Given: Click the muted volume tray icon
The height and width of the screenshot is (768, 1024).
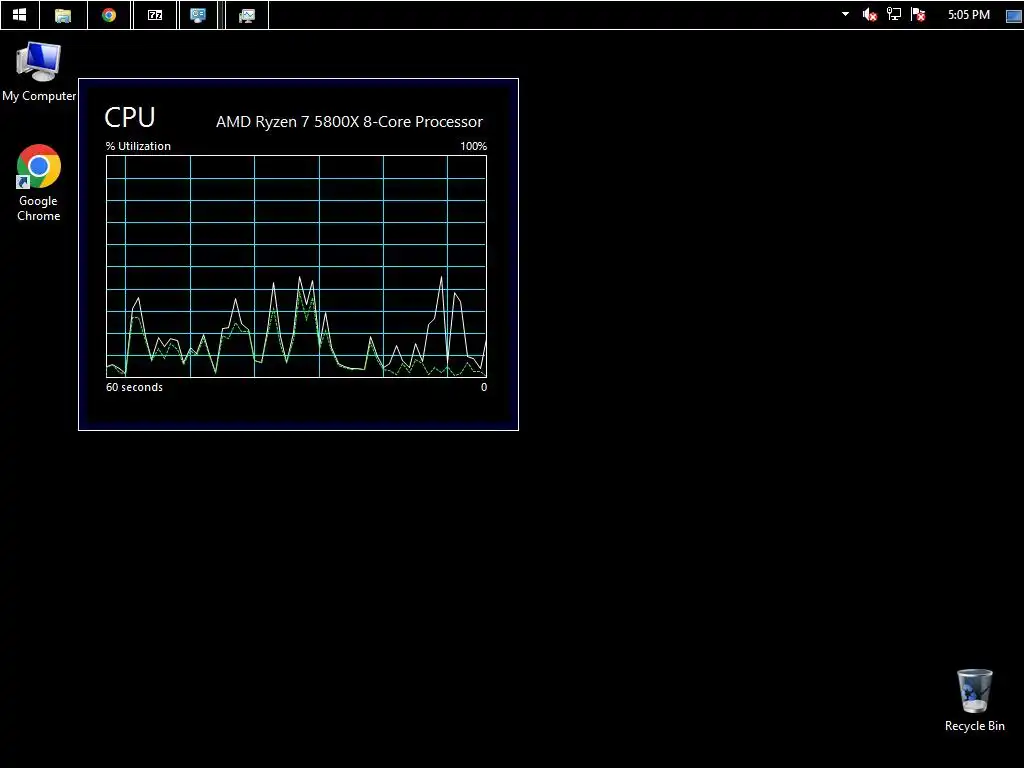Looking at the screenshot, I should pyautogui.click(x=869, y=14).
